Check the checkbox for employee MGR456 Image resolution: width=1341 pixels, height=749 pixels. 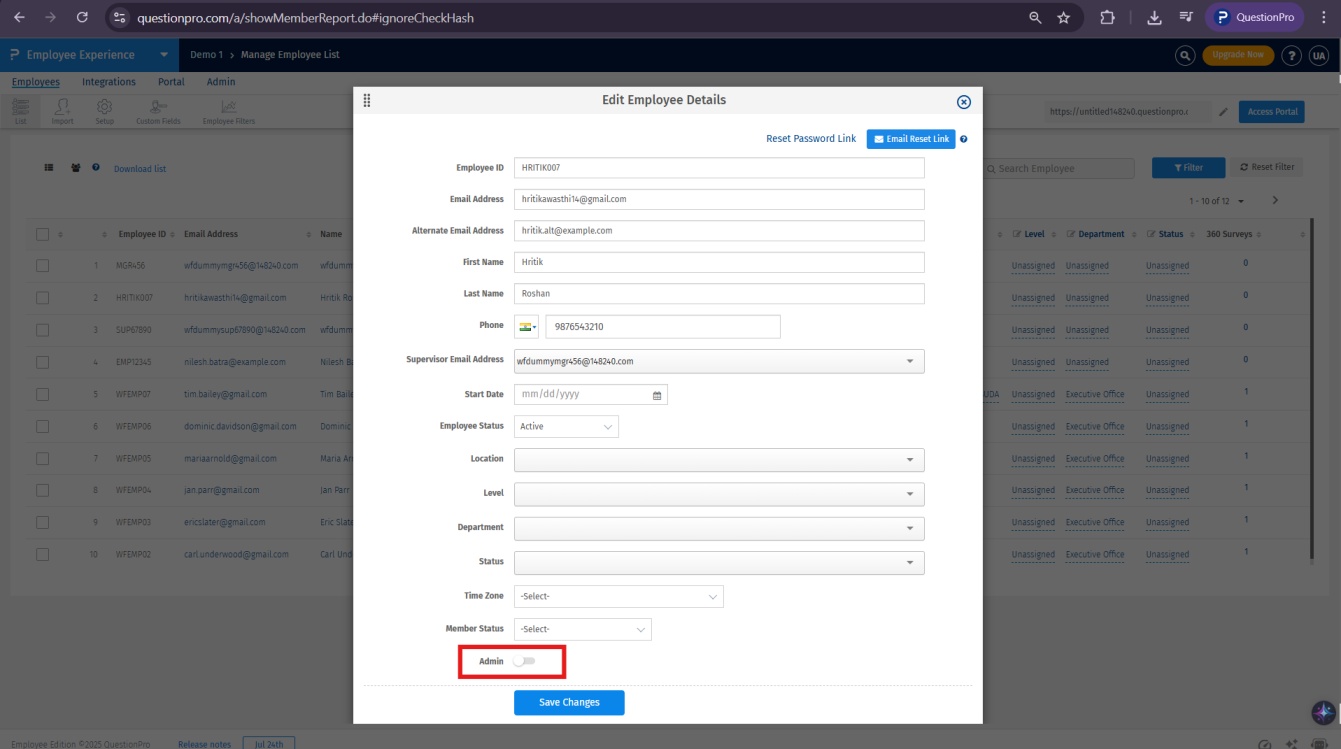[x=42, y=265]
